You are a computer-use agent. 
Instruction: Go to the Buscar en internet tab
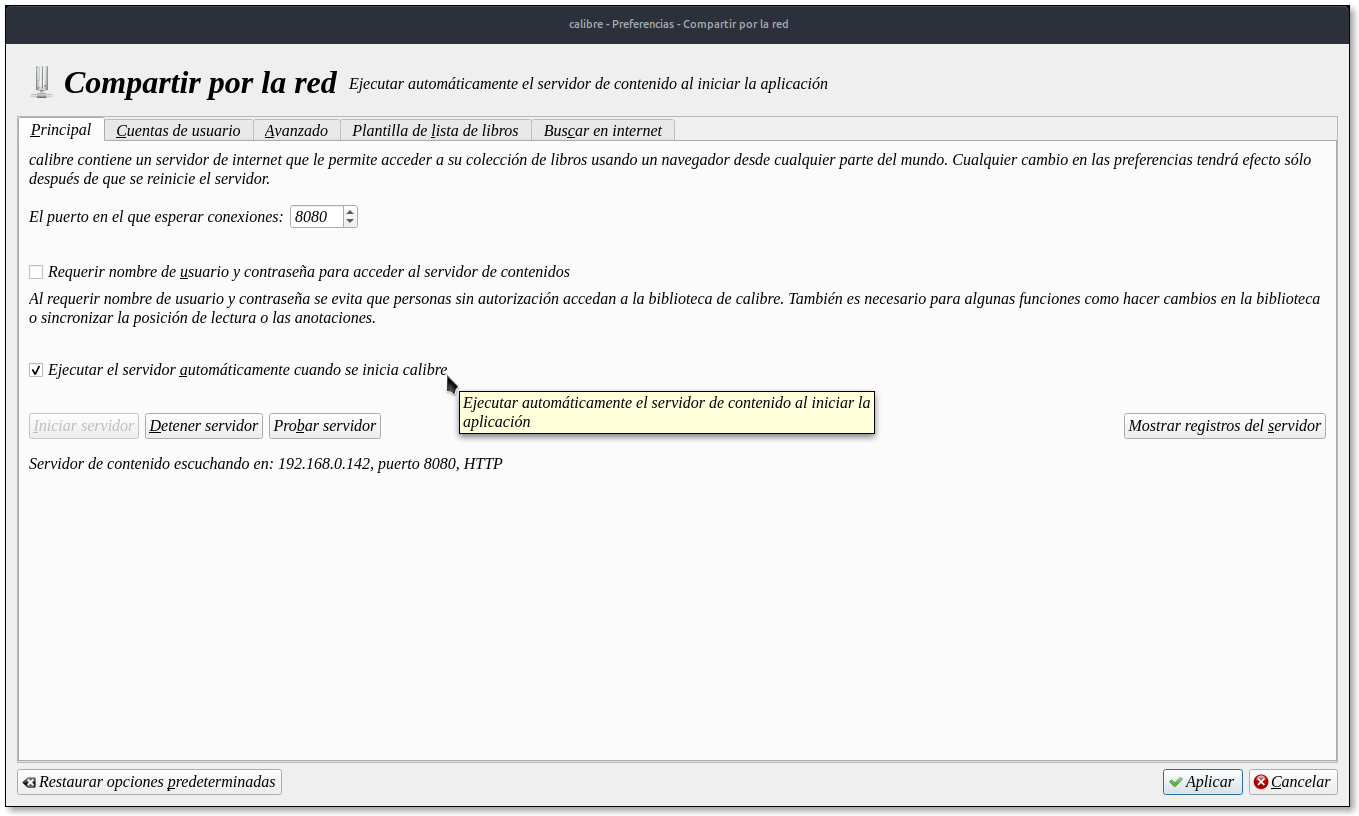pos(603,130)
